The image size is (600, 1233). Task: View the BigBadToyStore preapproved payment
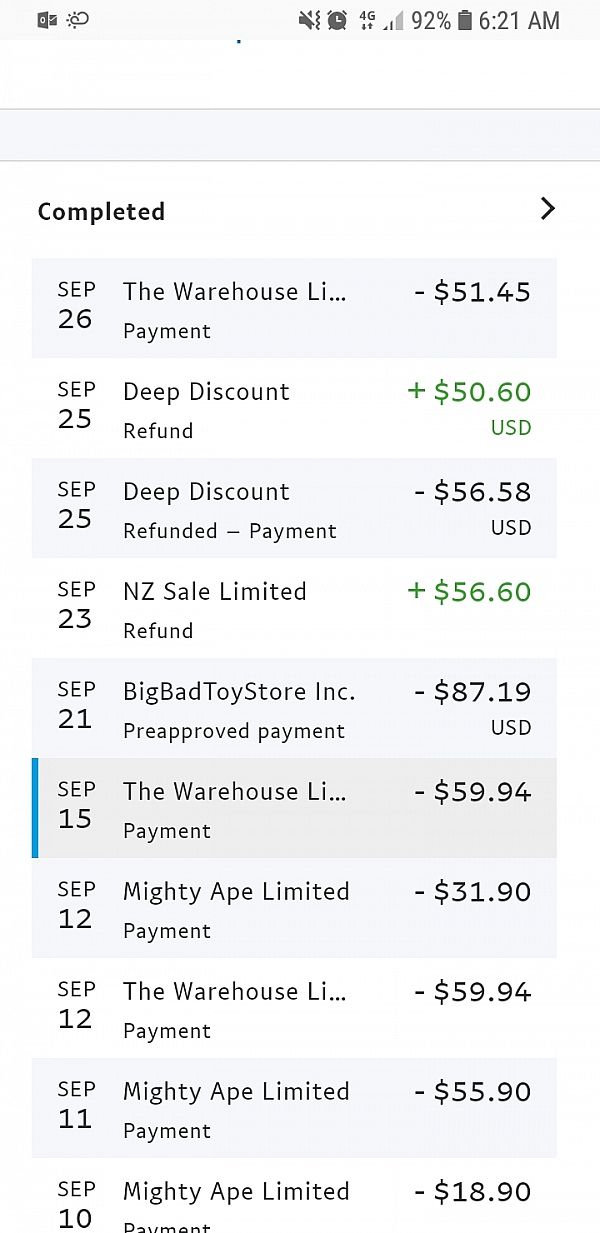[x=294, y=708]
